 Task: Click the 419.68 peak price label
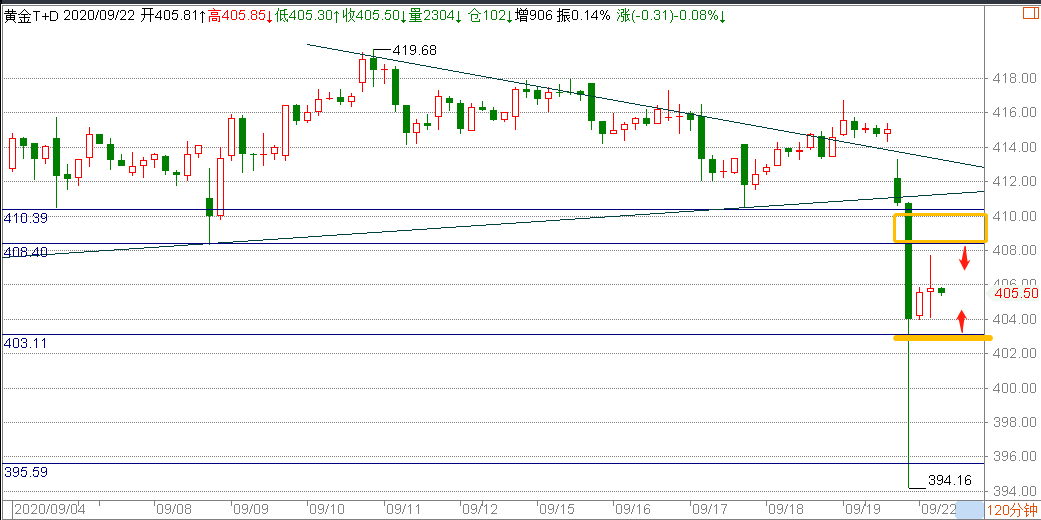[415, 50]
